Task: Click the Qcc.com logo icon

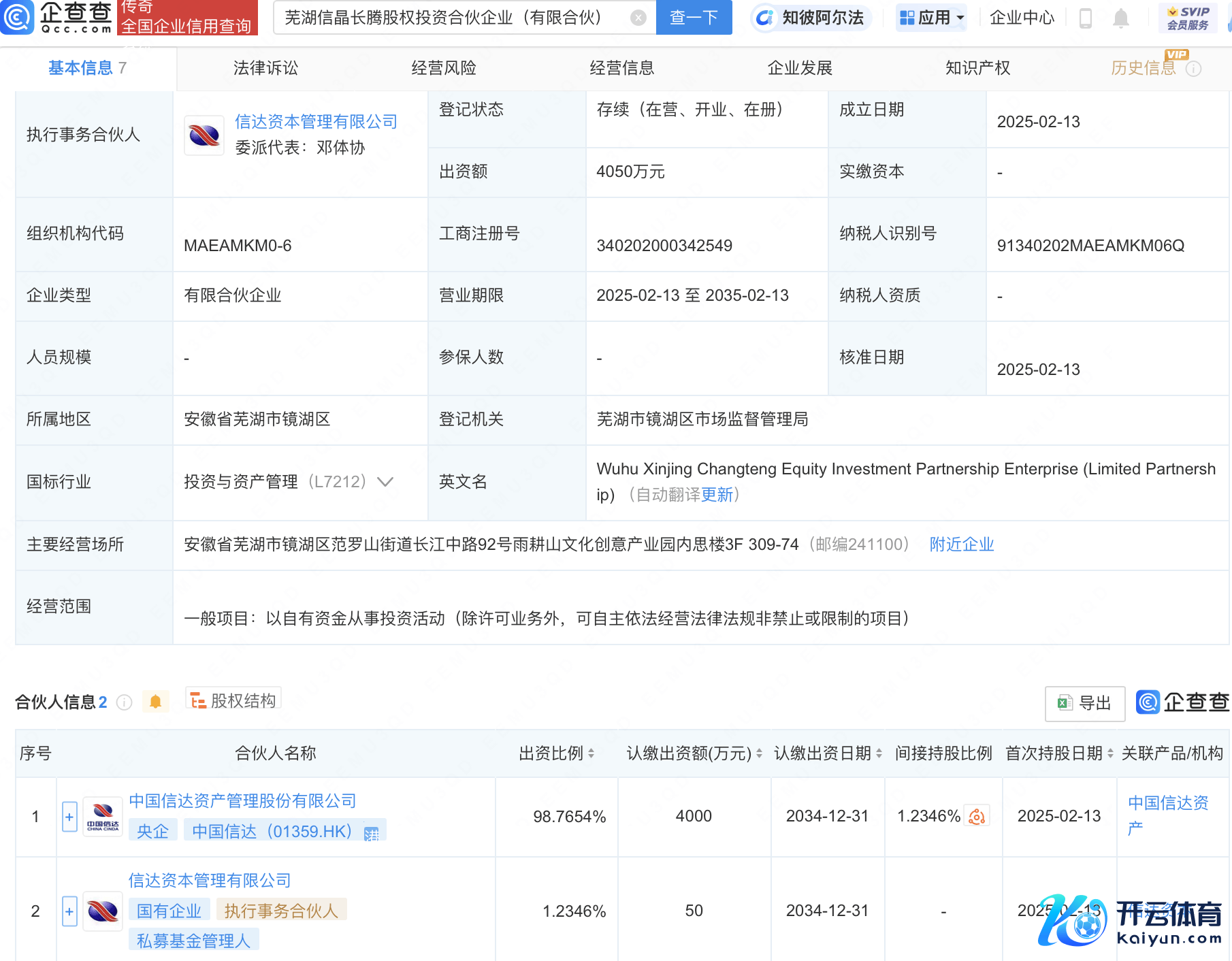Action: (18, 17)
